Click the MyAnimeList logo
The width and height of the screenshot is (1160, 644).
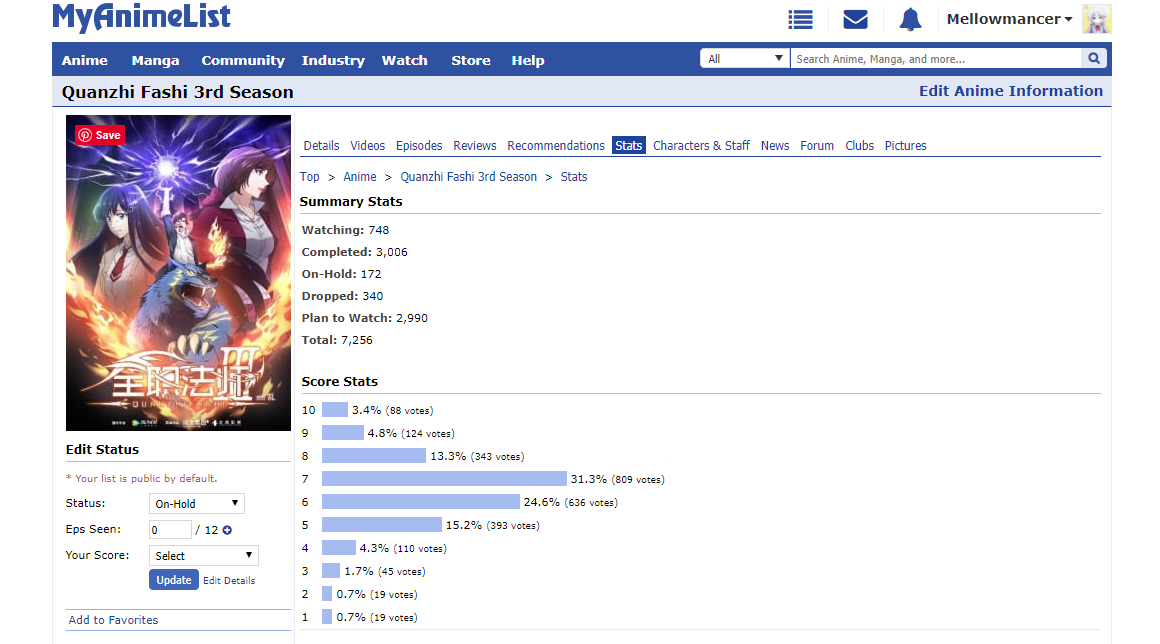click(x=141, y=17)
